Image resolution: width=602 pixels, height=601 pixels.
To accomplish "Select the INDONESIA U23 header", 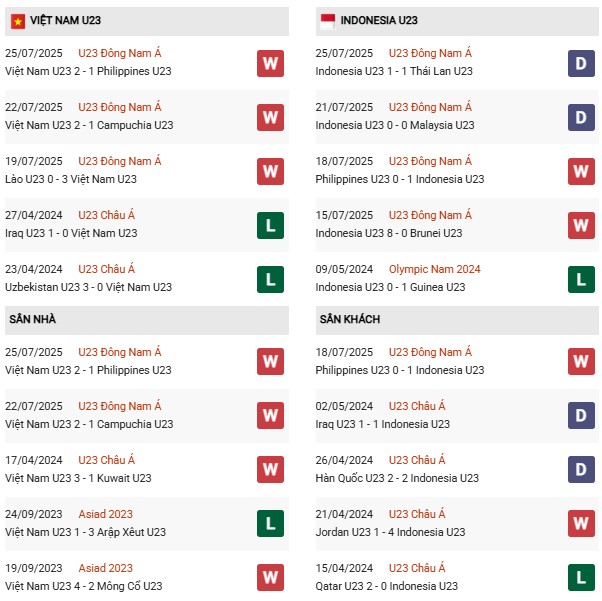I will pyautogui.click(x=379, y=20).
